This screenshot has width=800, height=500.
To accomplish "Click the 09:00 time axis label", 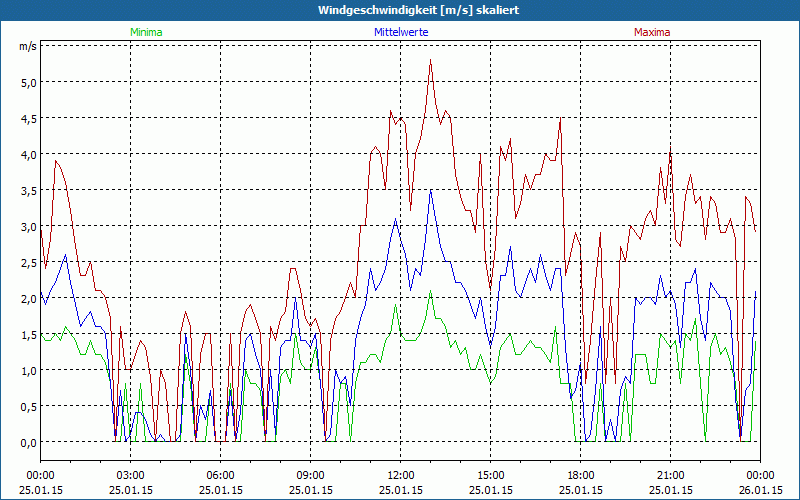I will point(310,476).
